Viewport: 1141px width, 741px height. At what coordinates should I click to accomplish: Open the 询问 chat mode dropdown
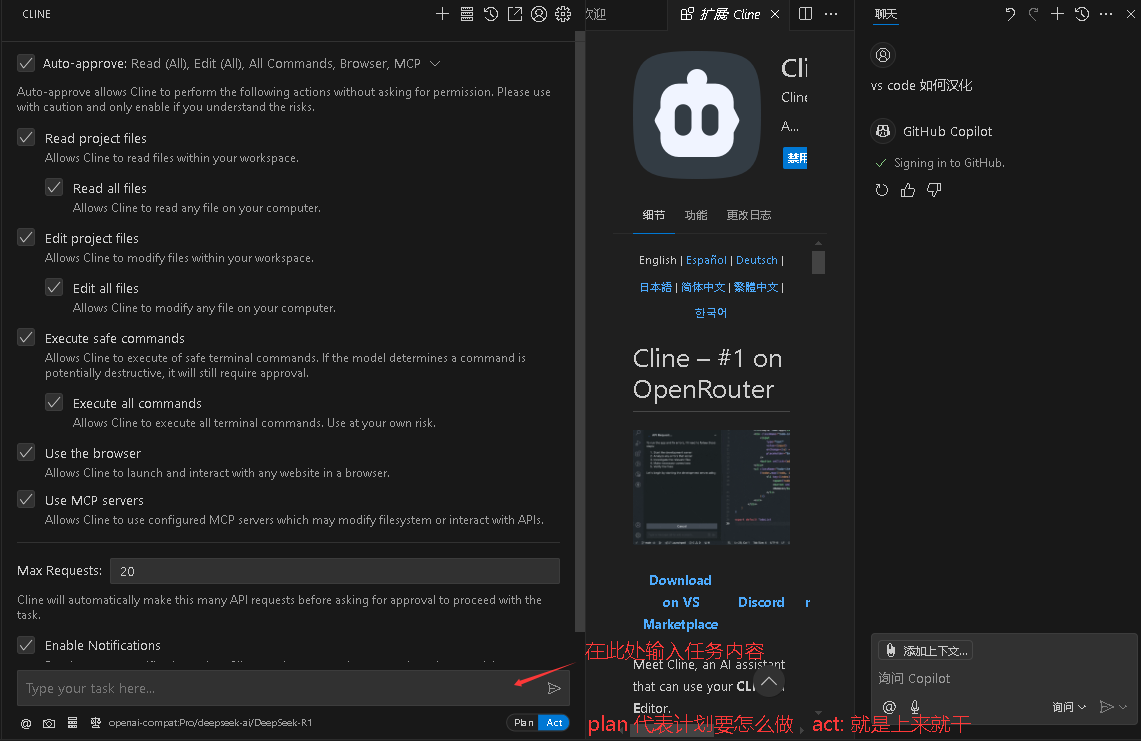pos(1069,707)
